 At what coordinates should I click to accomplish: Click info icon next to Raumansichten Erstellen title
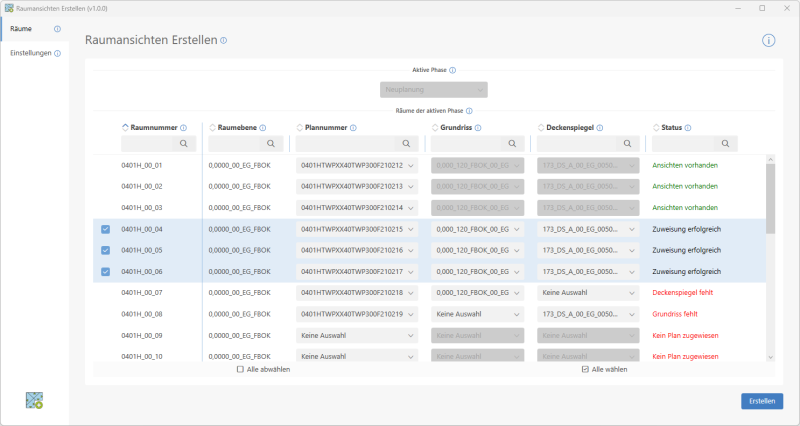(224, 41)
